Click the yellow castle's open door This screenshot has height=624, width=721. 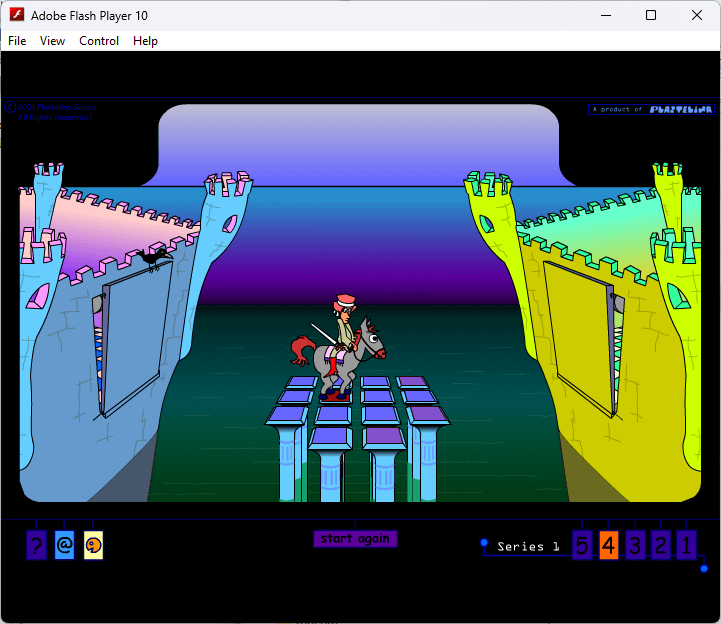tap(580, 338)
